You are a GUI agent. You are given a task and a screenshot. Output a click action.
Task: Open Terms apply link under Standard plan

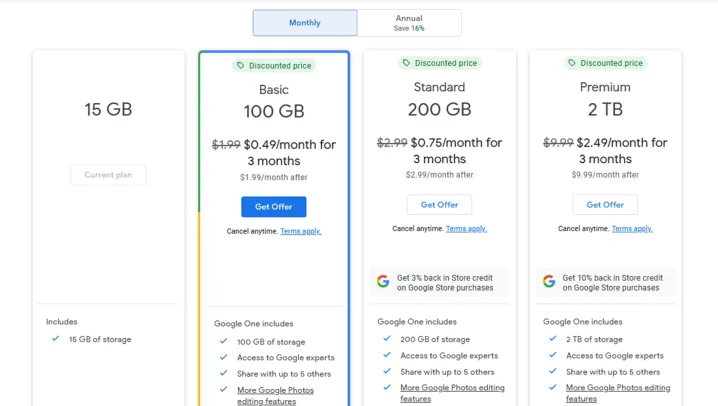(466, 229)
